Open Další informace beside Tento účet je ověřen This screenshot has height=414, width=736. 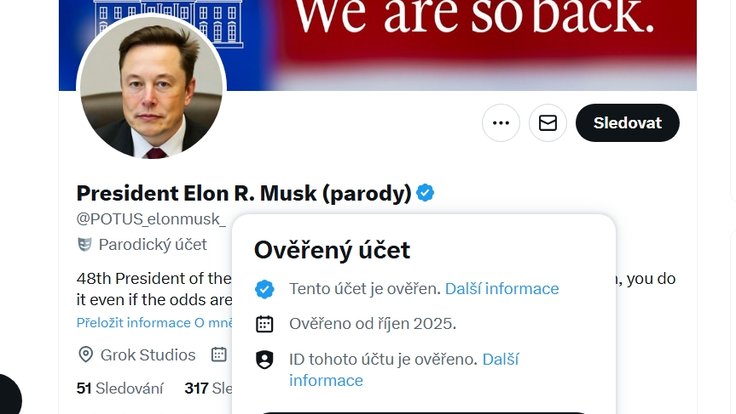(x=502, y=289)
